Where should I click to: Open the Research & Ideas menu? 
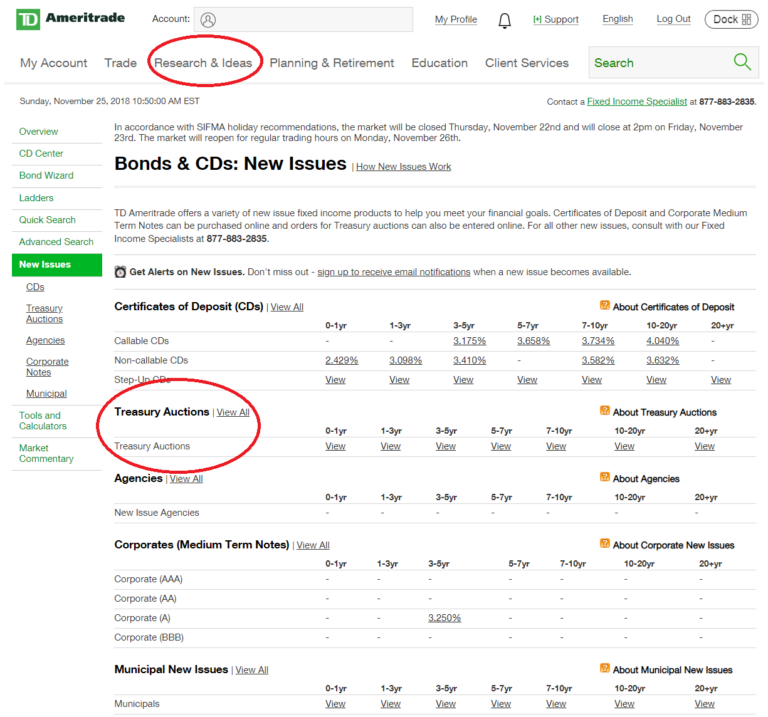tap(203, 63)
